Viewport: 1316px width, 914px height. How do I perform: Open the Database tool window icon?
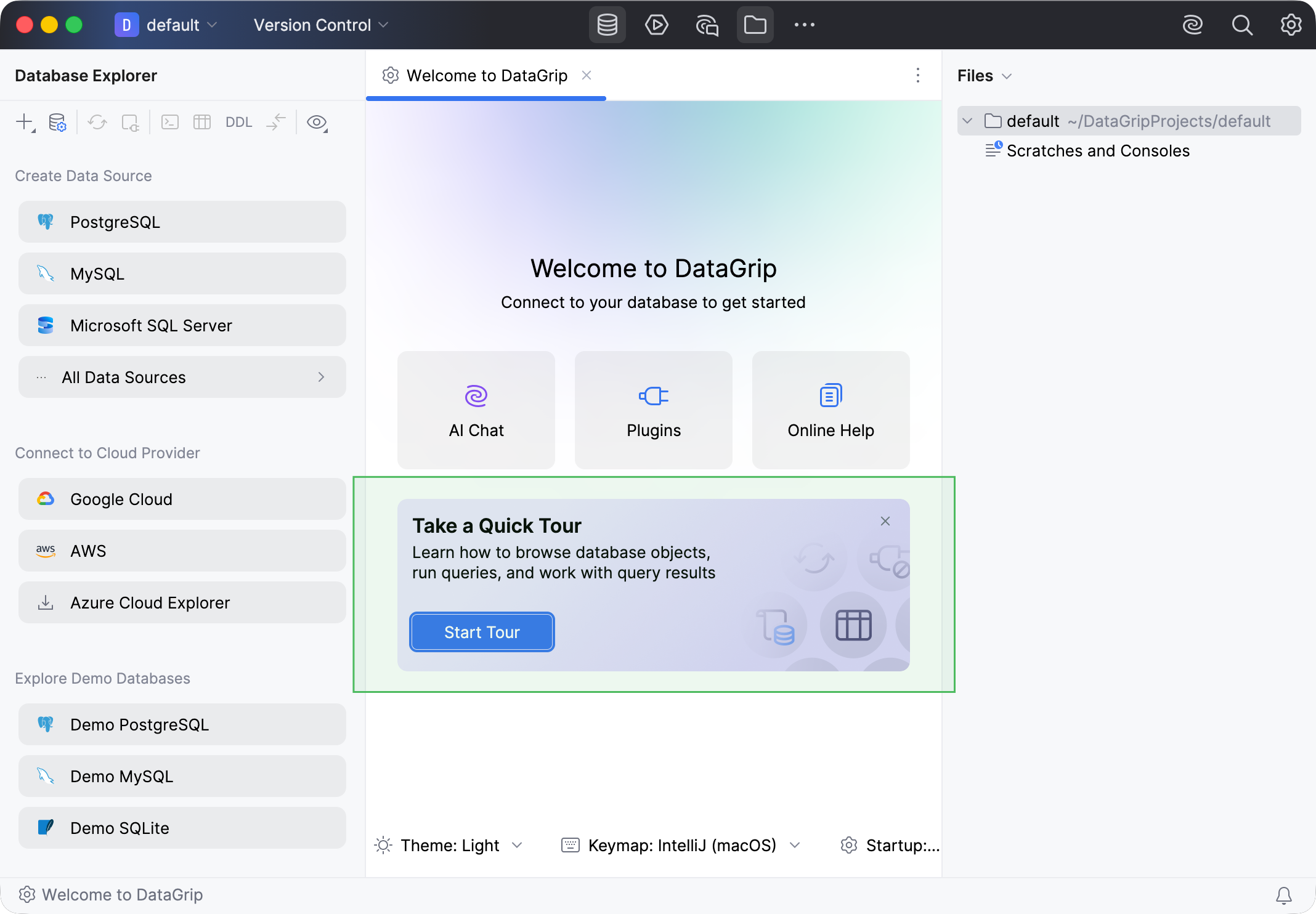coord(607,25)
